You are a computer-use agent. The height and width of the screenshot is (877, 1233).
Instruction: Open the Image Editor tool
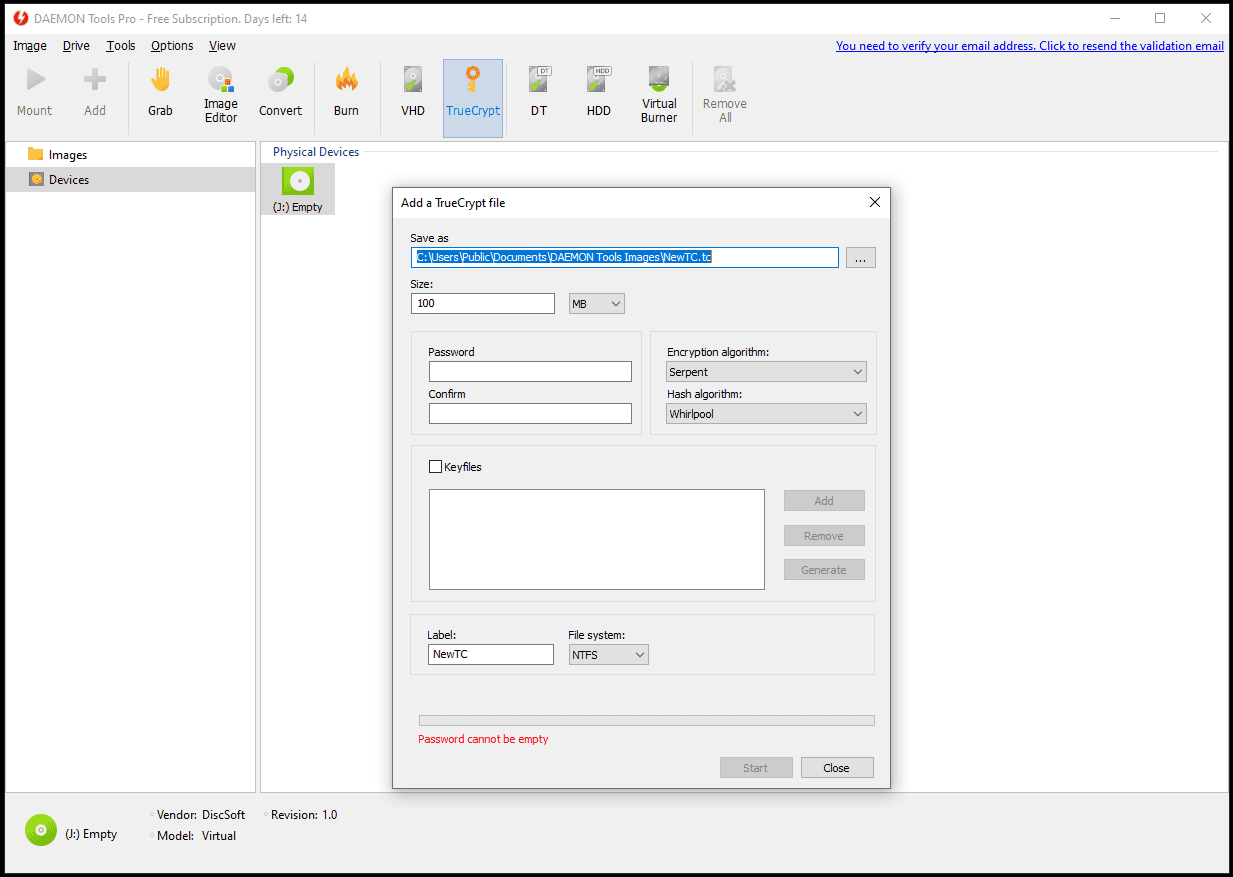coord(221,96)
